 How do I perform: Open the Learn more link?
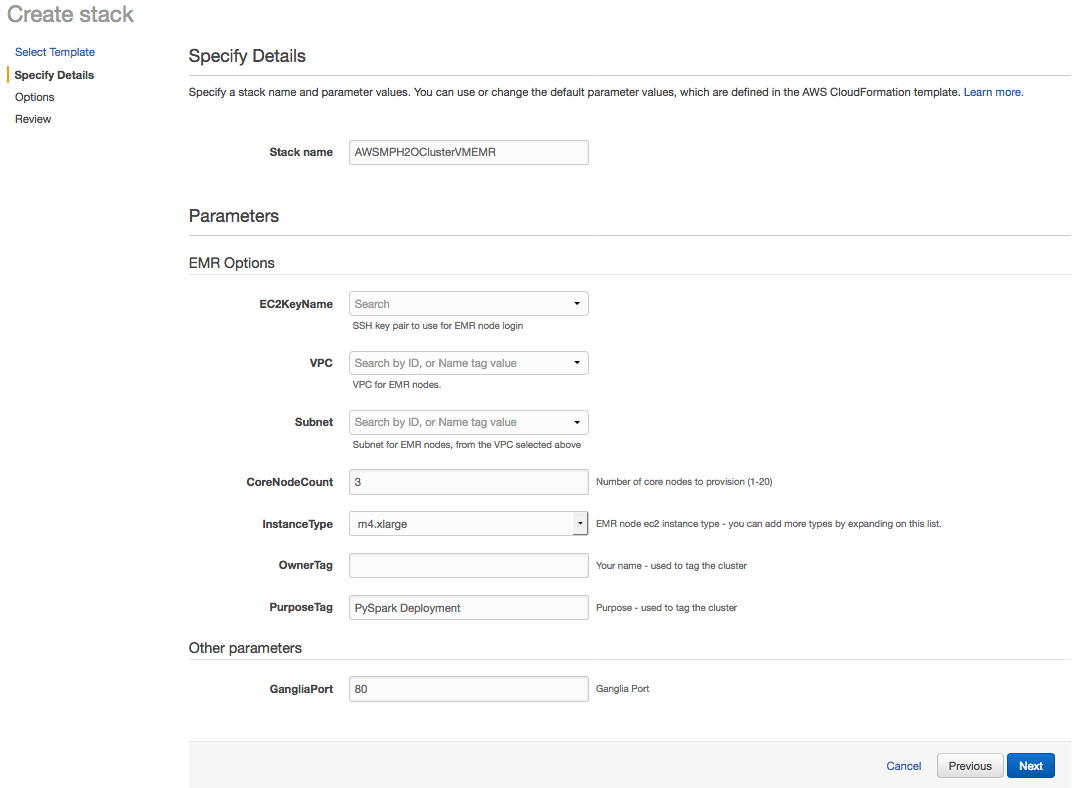(991, 91)
